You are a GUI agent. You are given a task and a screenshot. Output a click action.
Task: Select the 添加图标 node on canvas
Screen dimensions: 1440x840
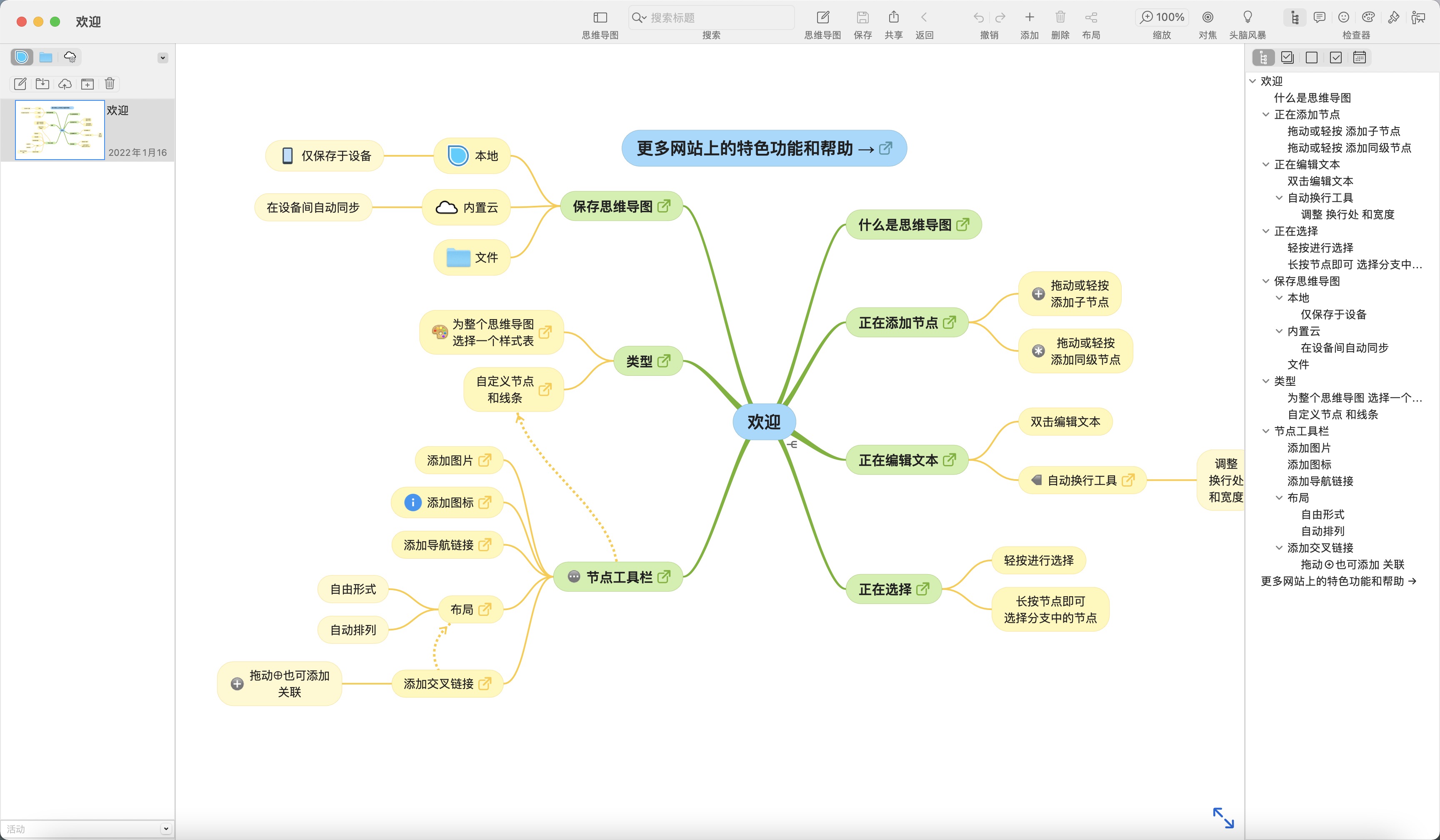(x=447, y=502)
